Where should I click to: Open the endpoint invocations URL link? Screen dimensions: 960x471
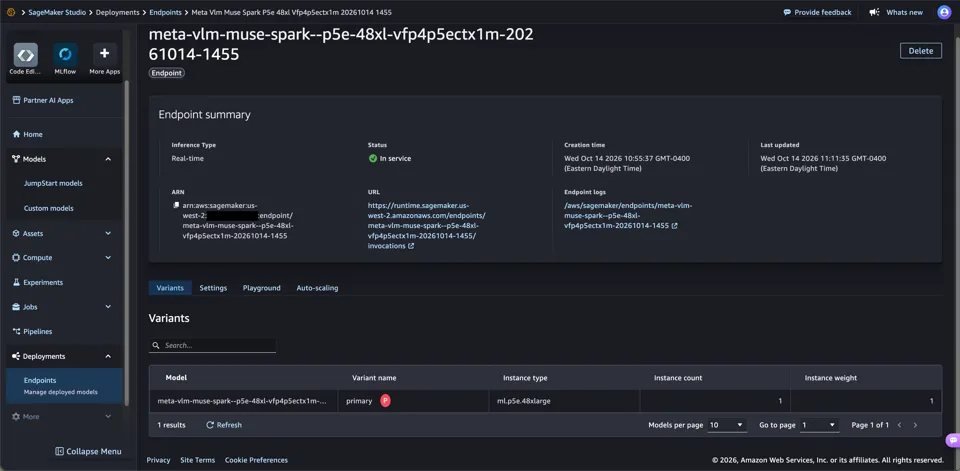(426, 225)
